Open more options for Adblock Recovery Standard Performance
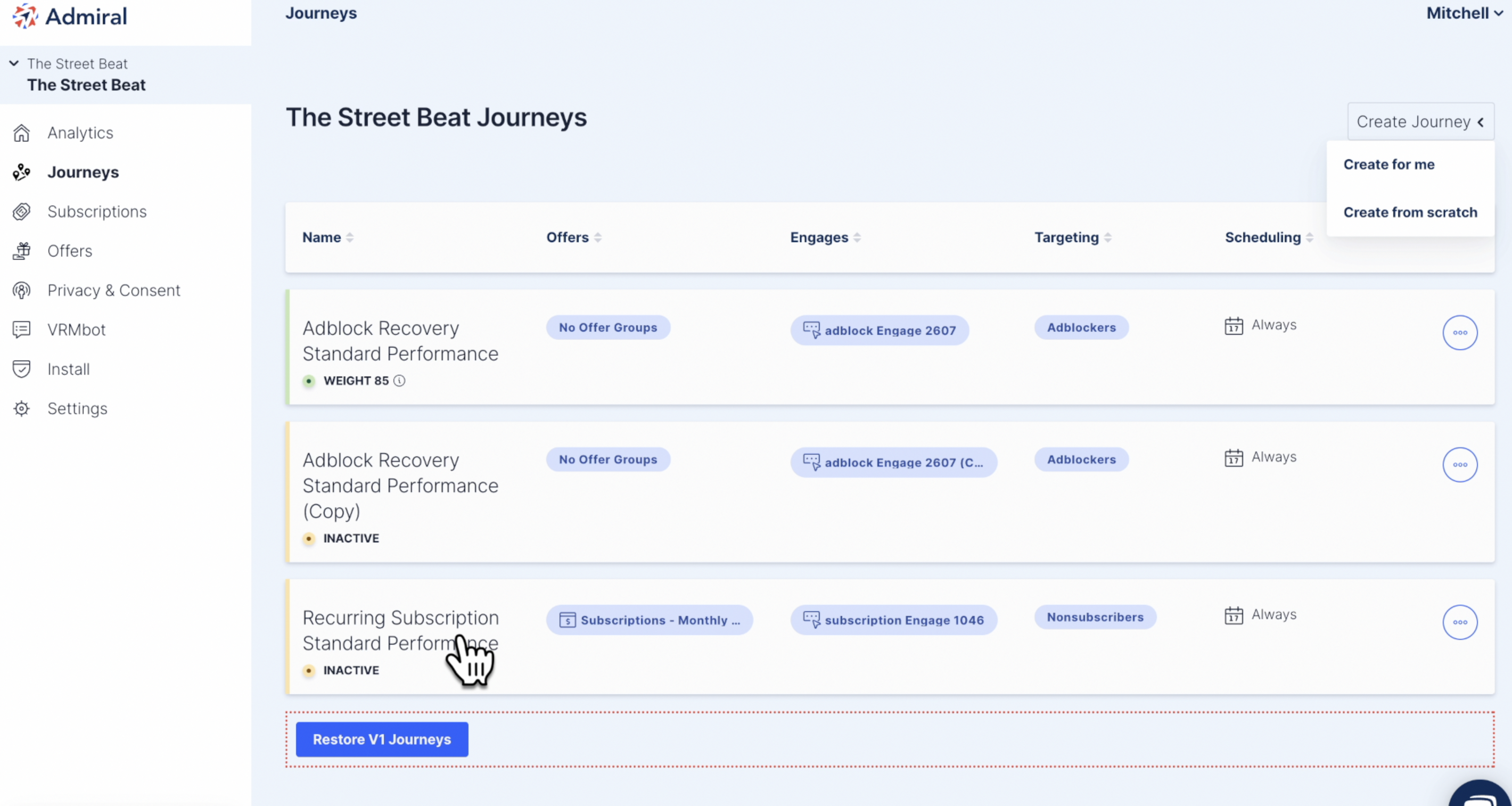This screenshot has width=1512, height=806. coord(1460,333)
